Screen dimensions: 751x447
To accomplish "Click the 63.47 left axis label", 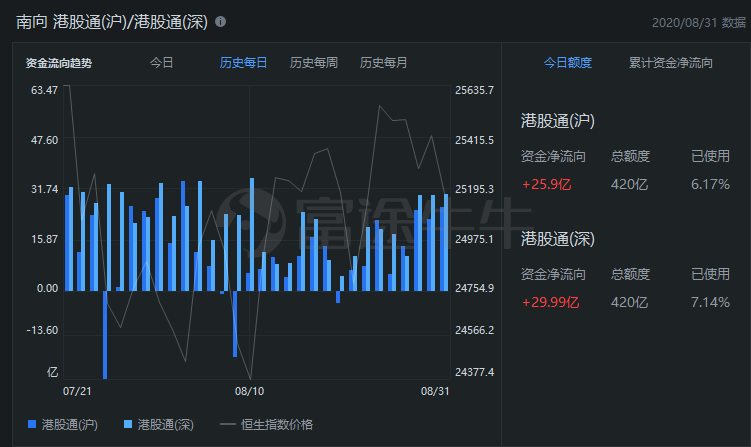I will (45, 90).
